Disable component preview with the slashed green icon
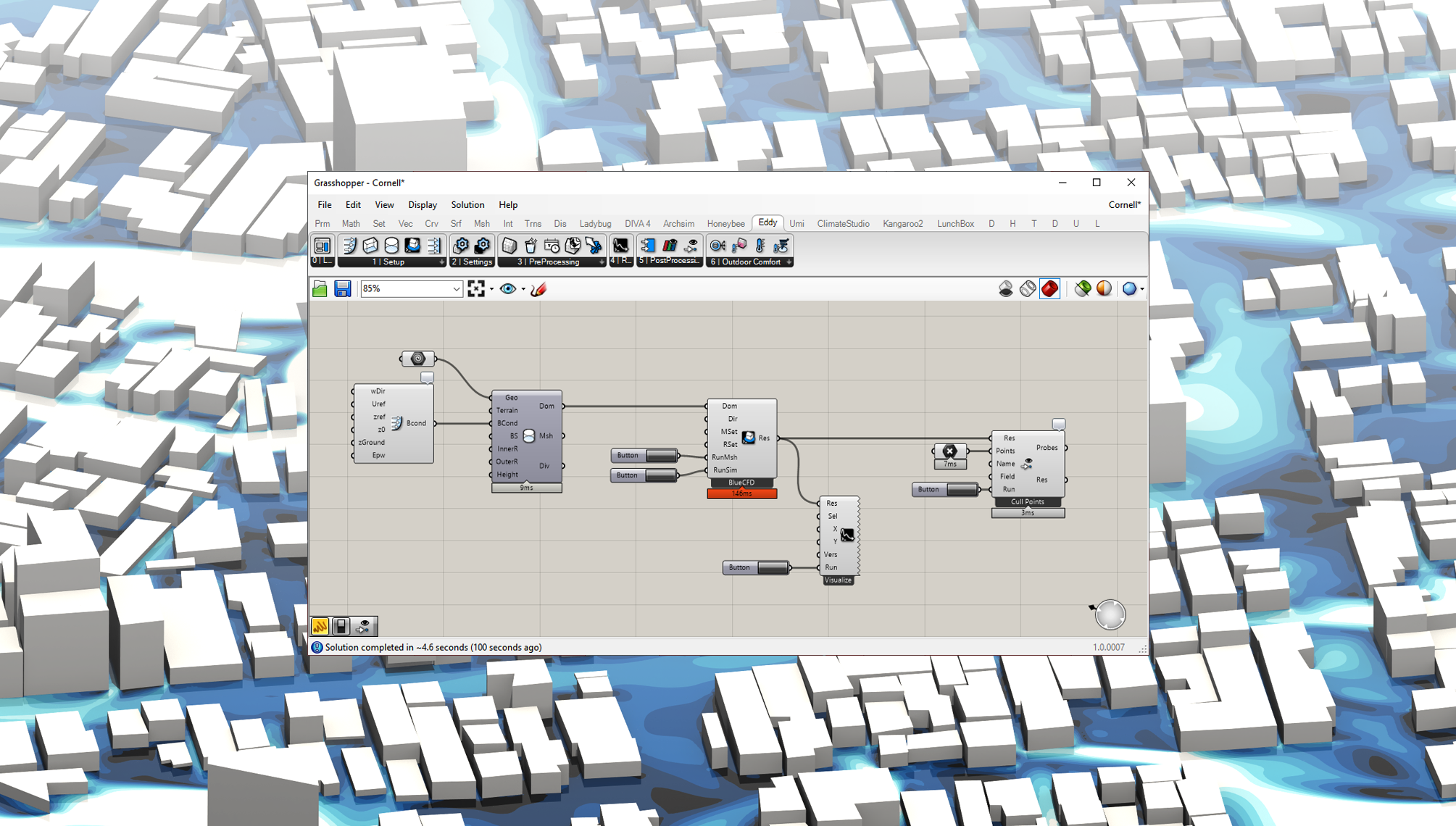Image resolution: width=1456 pixels, height=826 pixels. (x=1083, y=288)
